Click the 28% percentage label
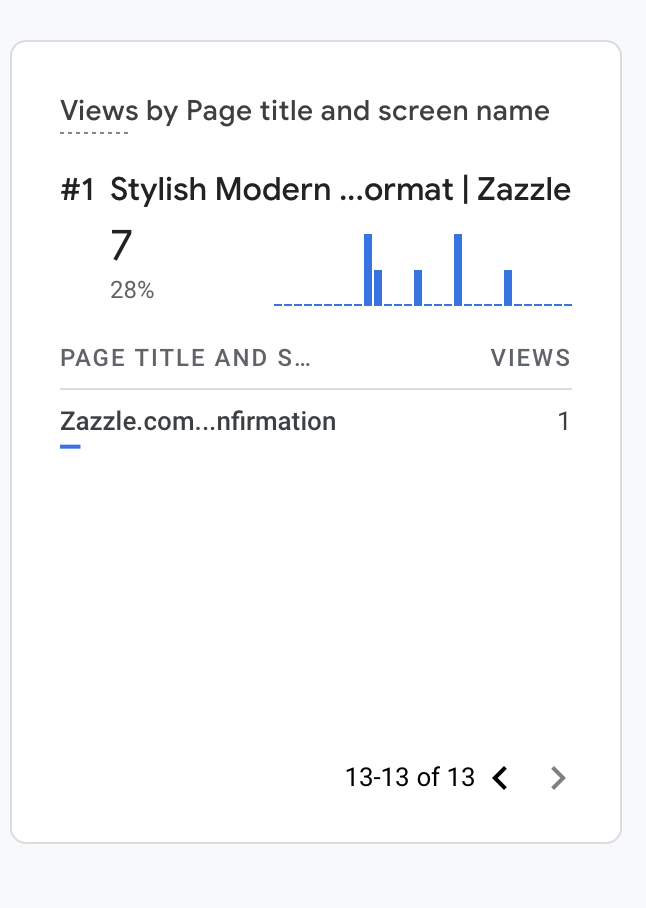 132,290
